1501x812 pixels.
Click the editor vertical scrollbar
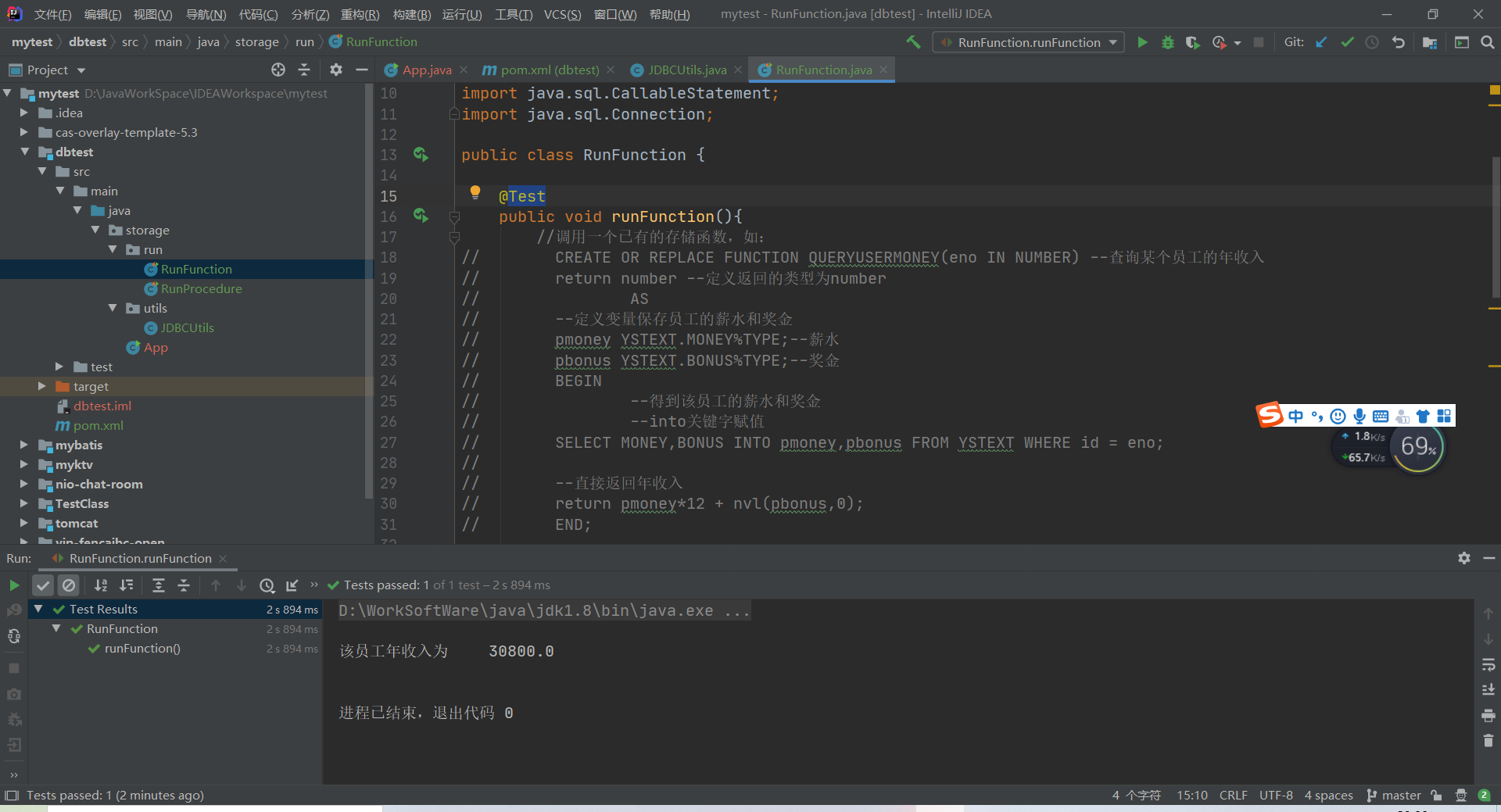coord(1496,227)
